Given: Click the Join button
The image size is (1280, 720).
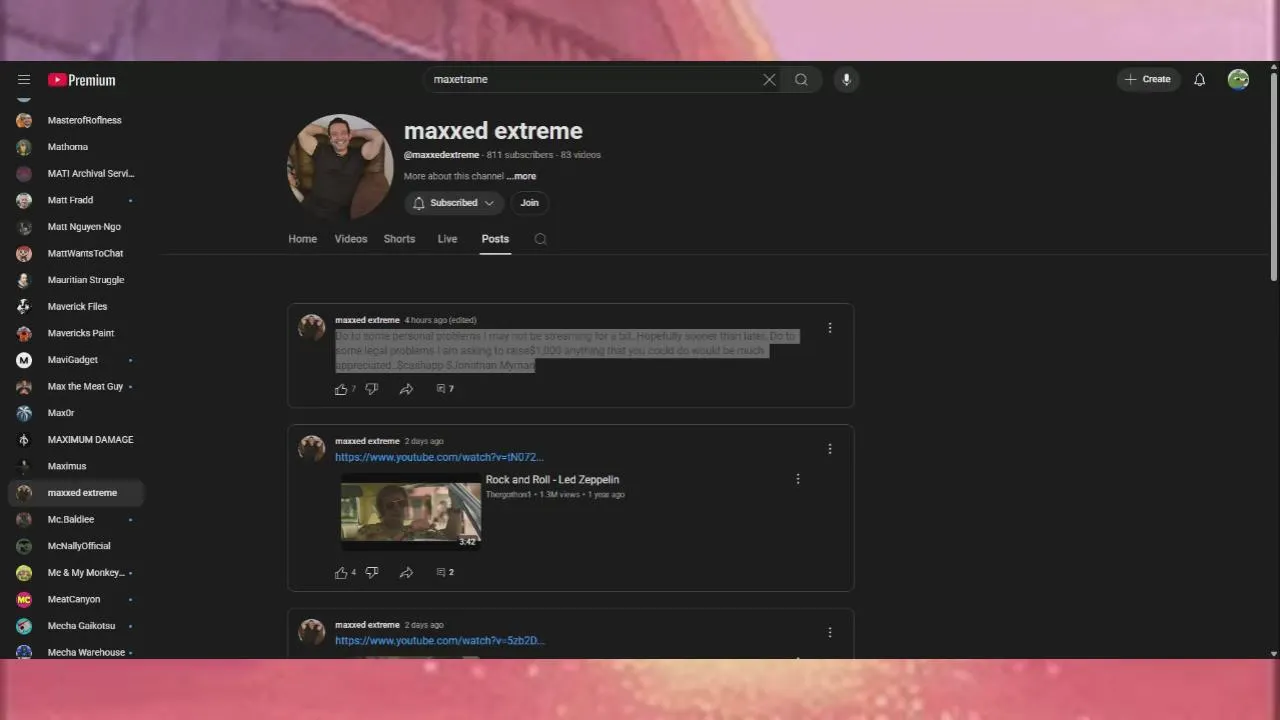Looking at the screenshot, I should pos(529,203).
